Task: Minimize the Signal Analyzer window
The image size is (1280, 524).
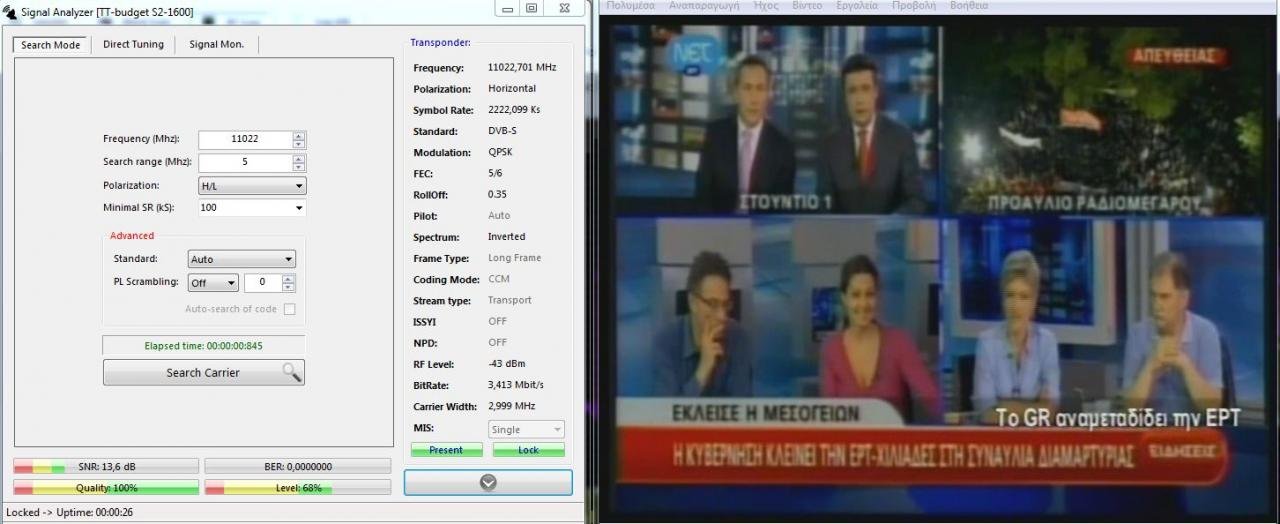Action: tap(508, 8)
